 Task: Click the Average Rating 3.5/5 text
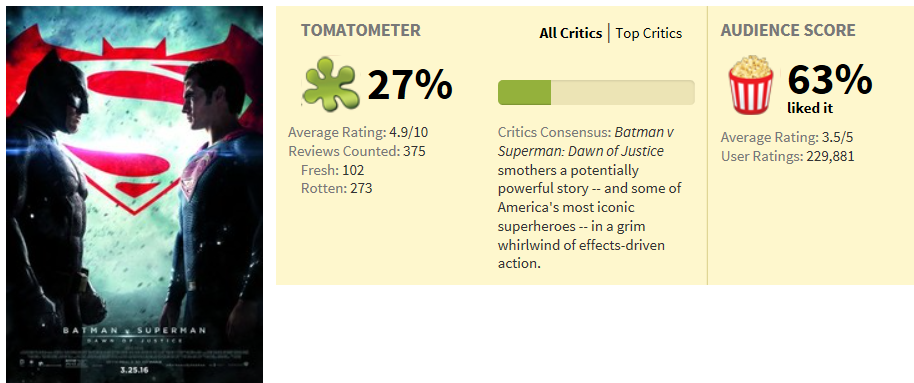(x=782, y=138)
